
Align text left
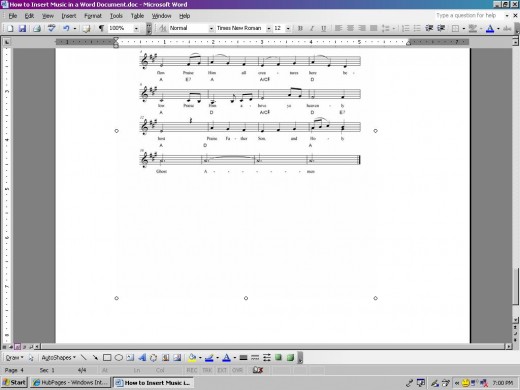tap(338, 28)
